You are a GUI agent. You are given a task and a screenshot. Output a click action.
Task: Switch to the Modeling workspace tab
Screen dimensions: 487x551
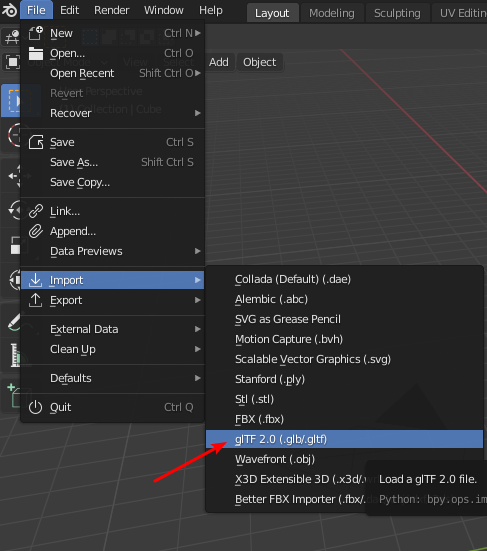[x=332, y=13]
